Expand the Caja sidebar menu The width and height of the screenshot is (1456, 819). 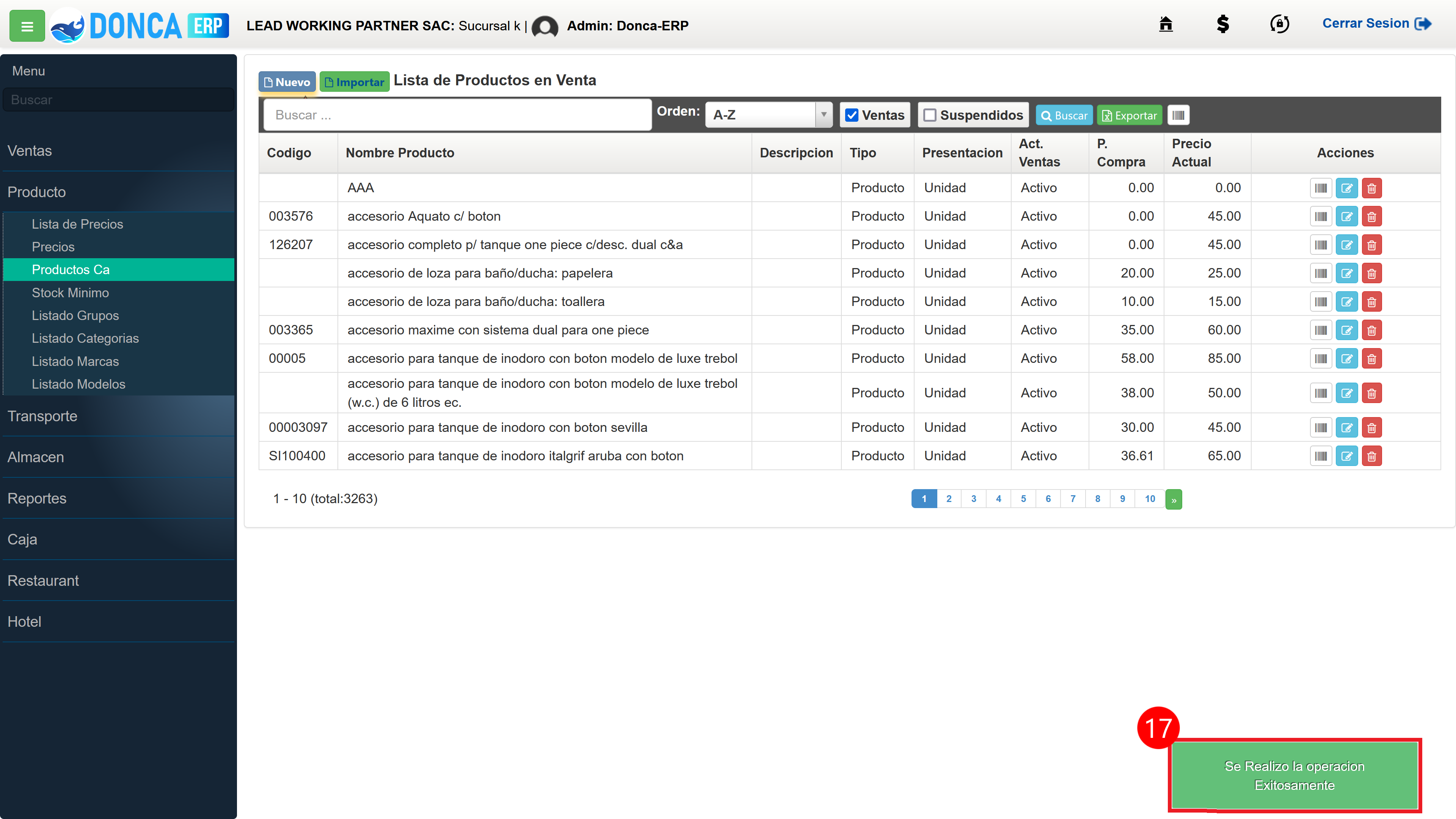tap(119, 539)
